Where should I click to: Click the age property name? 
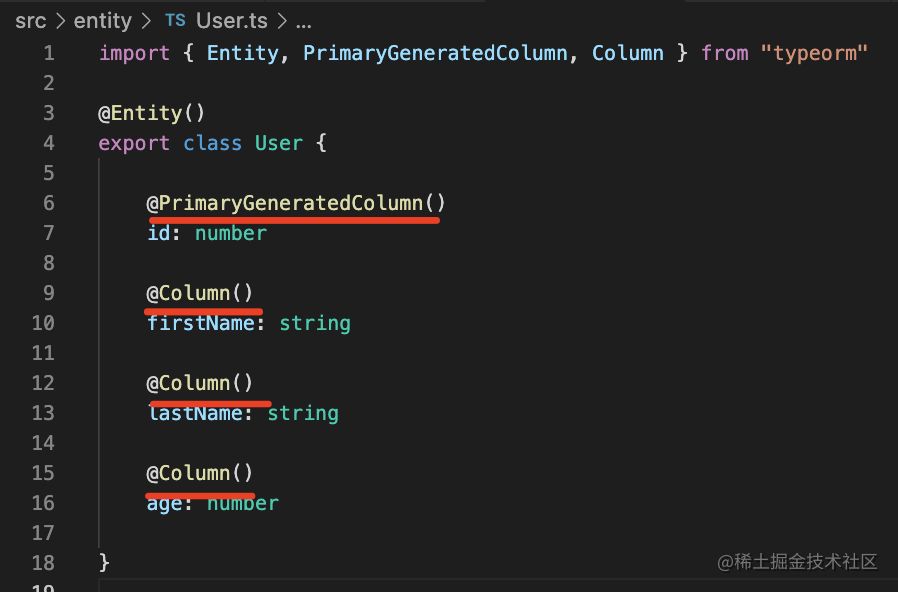[x=166, y=503]
